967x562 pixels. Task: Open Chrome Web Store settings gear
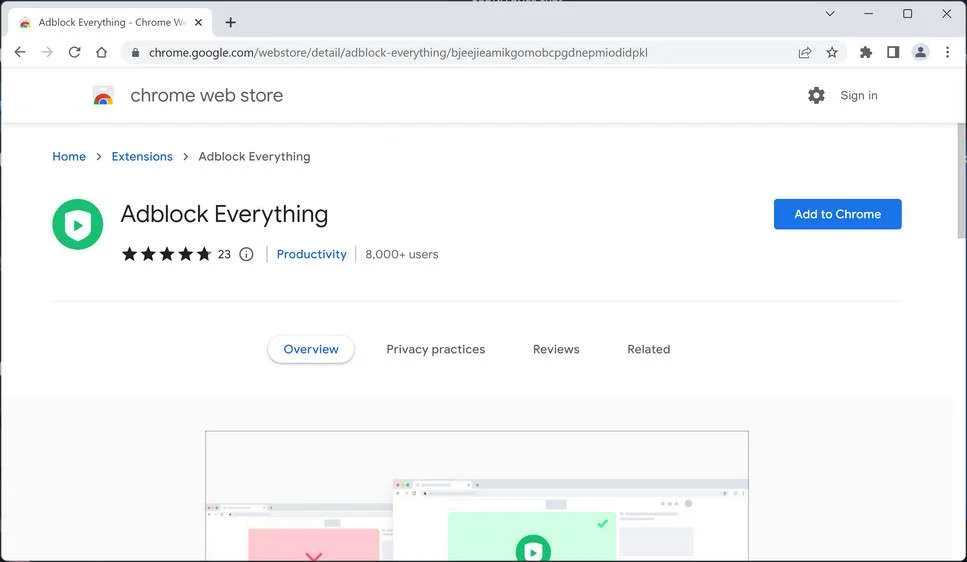[816, 95]
